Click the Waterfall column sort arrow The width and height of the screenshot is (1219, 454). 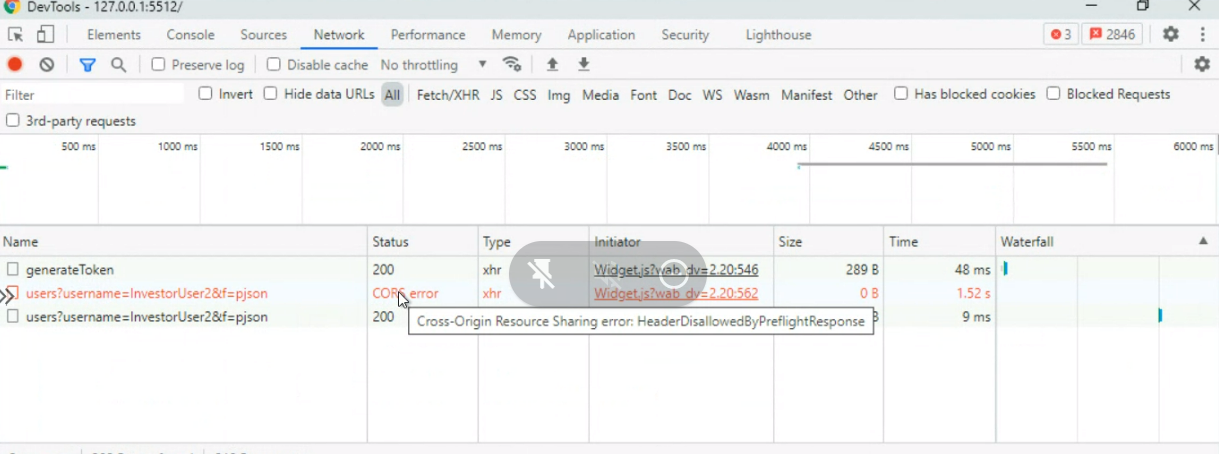click(x=1203, y=241)
